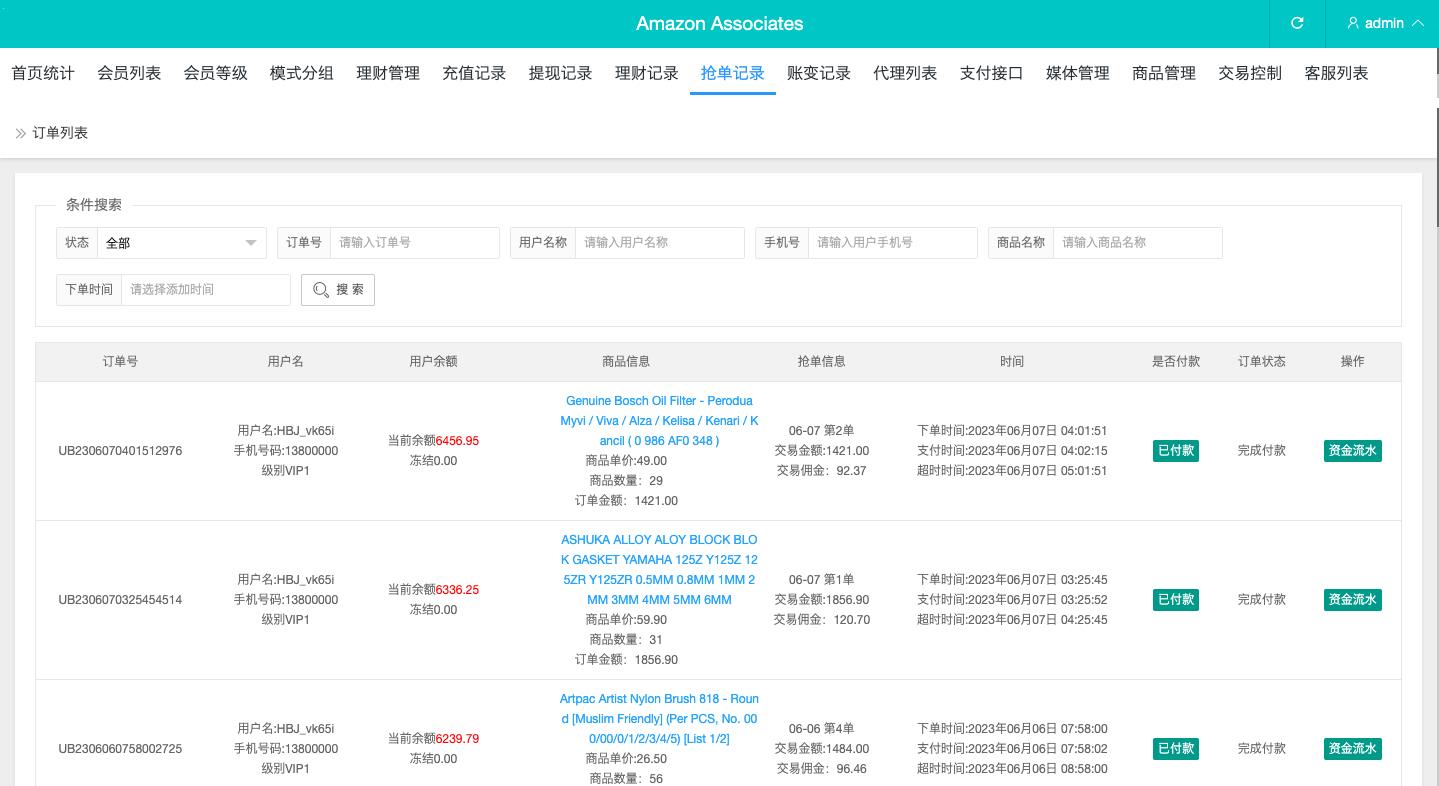The height and width of the screenshot is (786, 1439).
Task: Expand the 状态 status dropdown
Action: 181,243
